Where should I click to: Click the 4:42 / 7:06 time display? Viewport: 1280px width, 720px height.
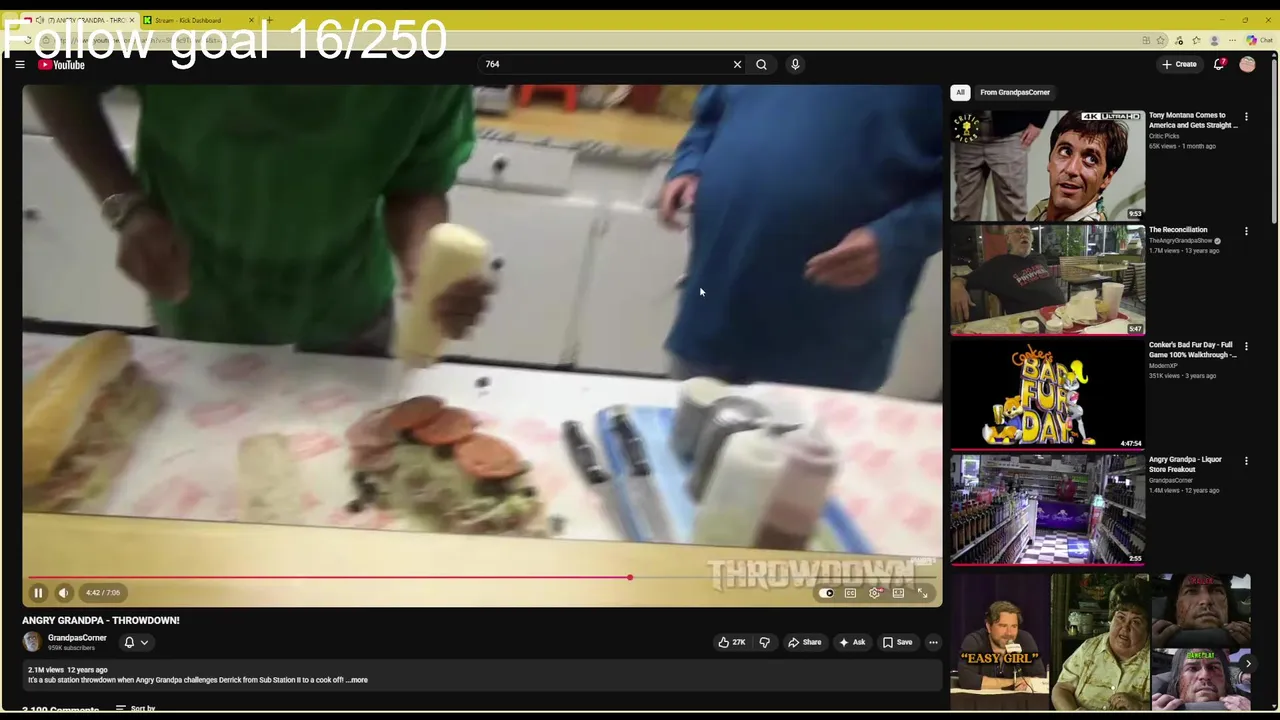[x=102, y=593]
